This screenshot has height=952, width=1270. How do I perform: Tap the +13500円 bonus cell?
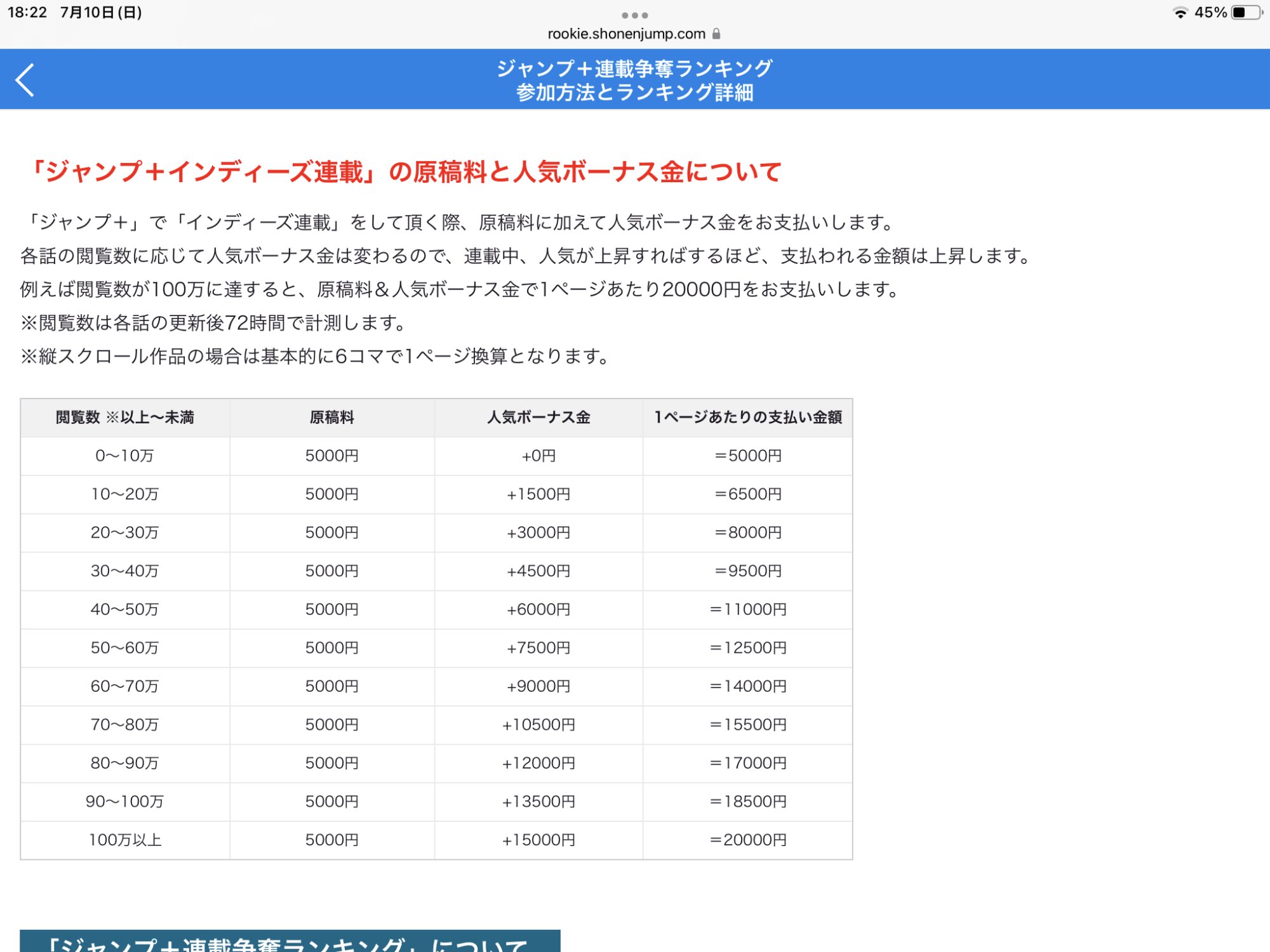click(x=538, y=802)
